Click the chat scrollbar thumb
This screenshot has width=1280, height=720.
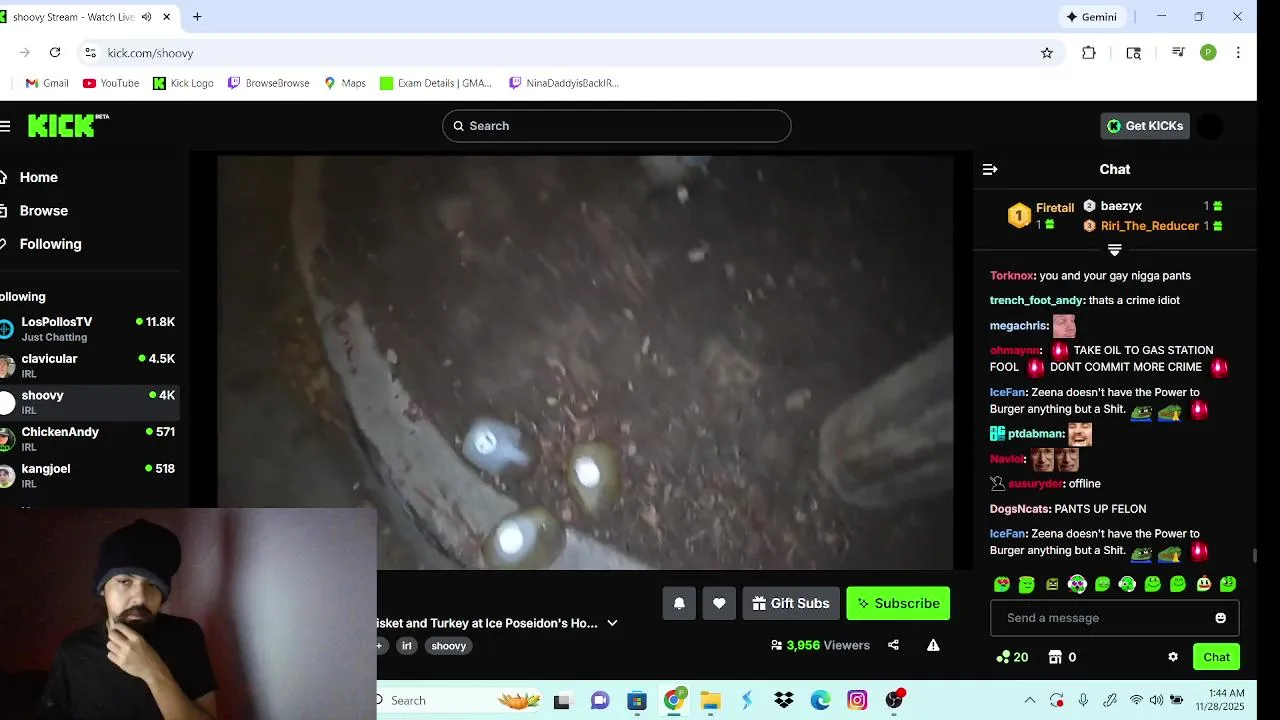1254,555
